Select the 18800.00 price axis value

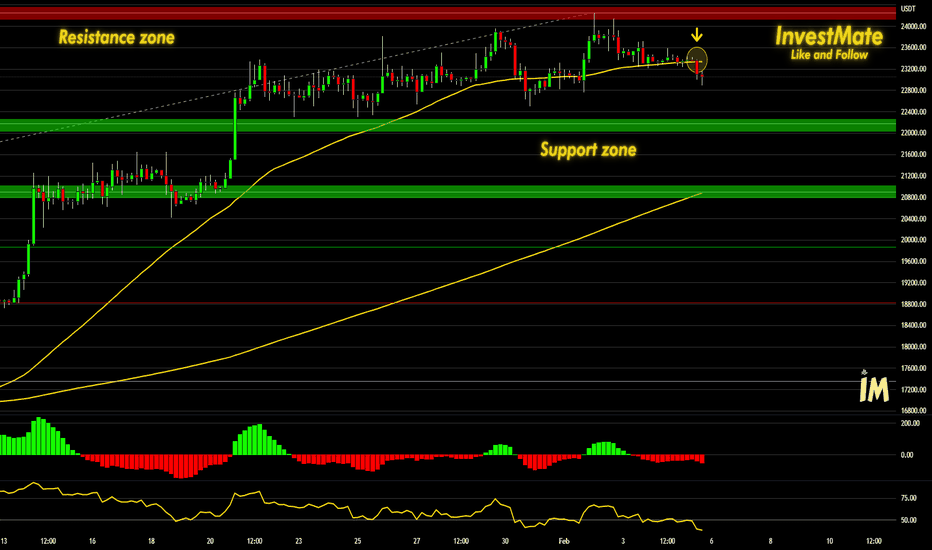click(x=913, y=304)
